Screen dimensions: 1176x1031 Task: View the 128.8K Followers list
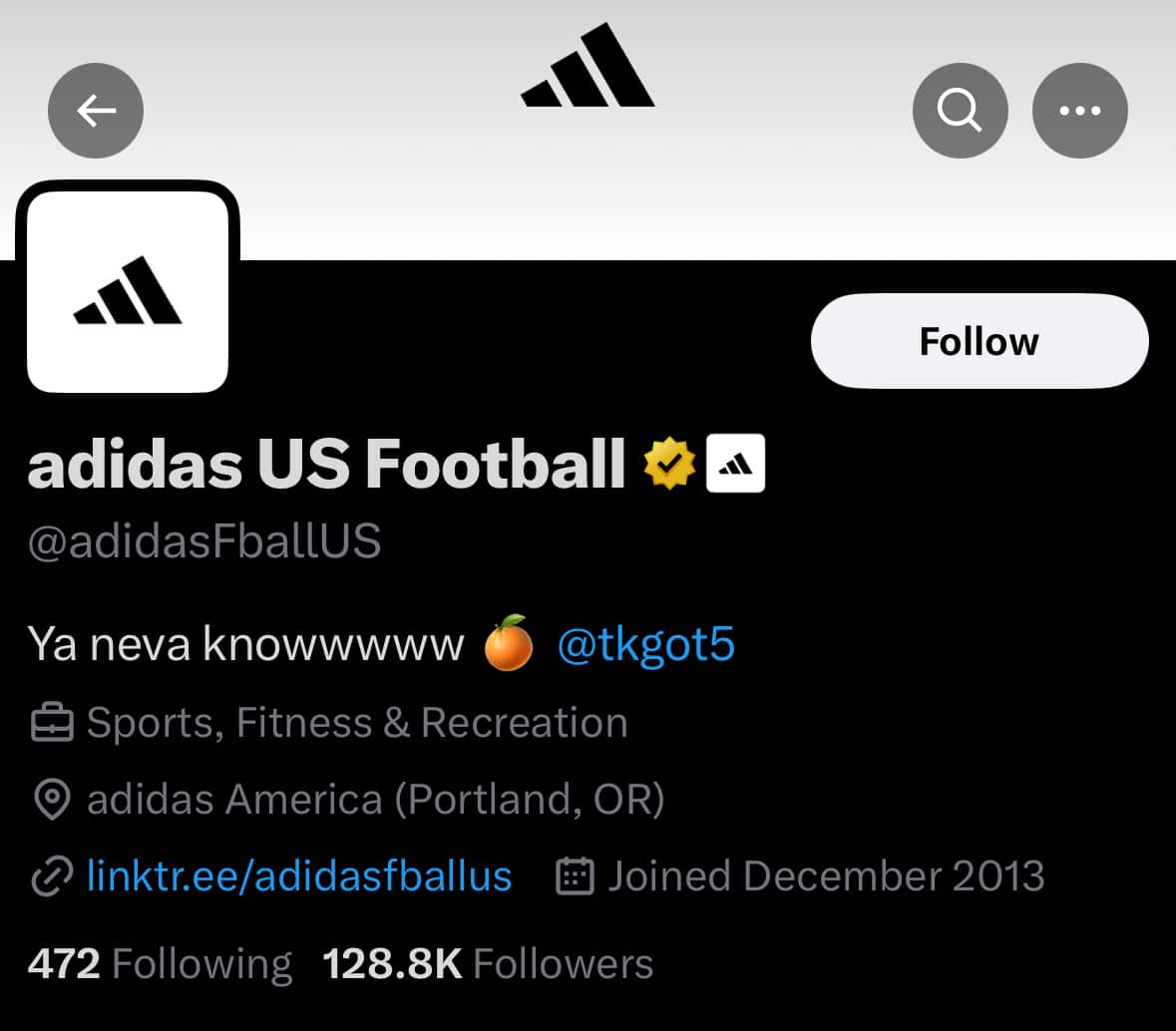[x=488, y=964]
